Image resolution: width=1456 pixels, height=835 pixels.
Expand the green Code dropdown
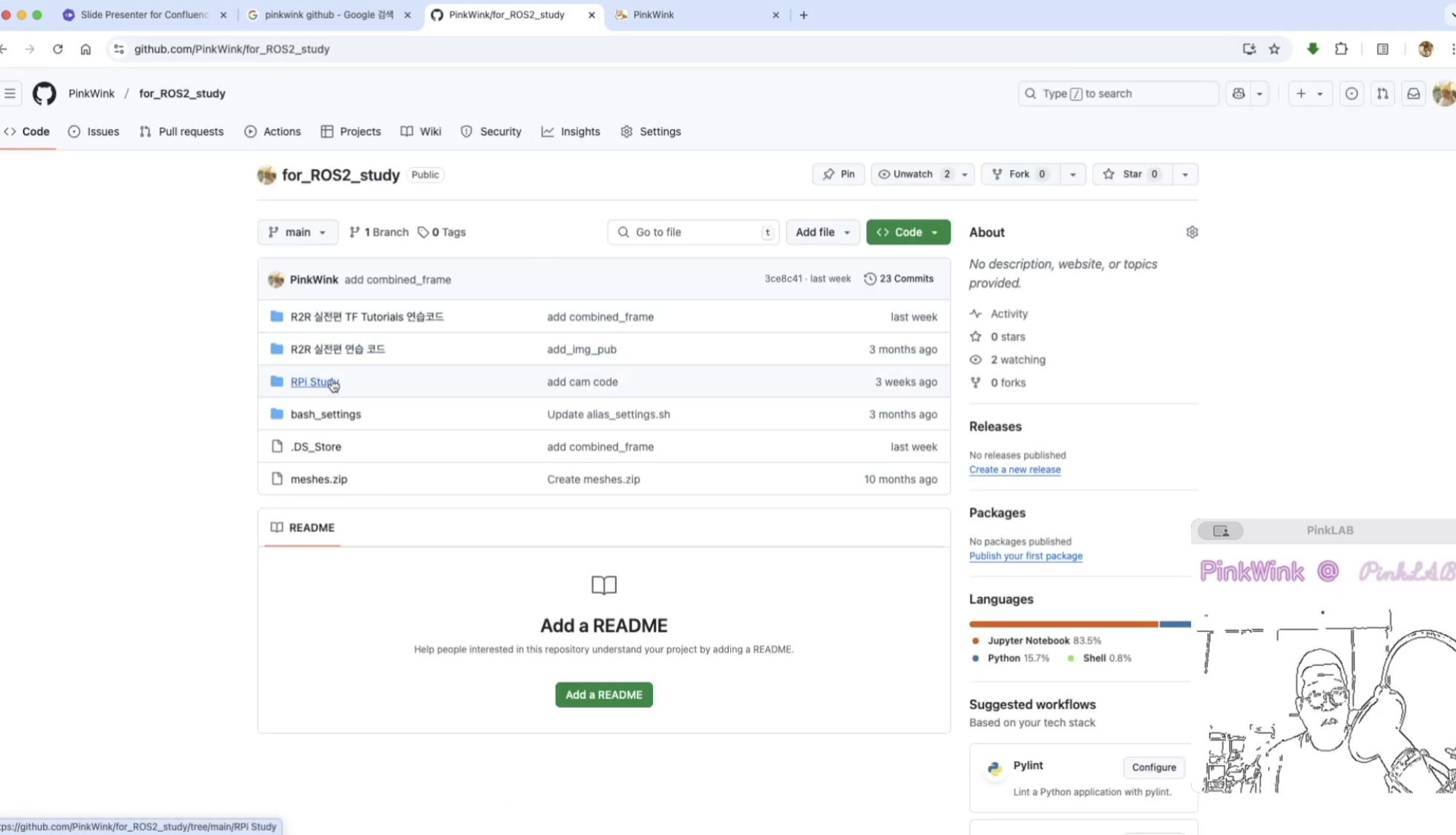[x=908, y=232]
